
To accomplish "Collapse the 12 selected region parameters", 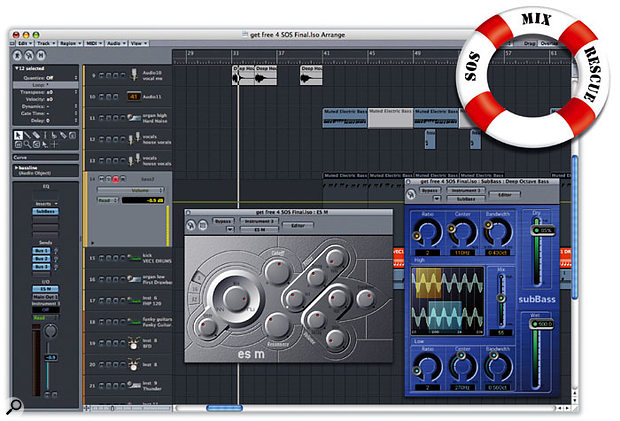I will (x=17, y=68).
